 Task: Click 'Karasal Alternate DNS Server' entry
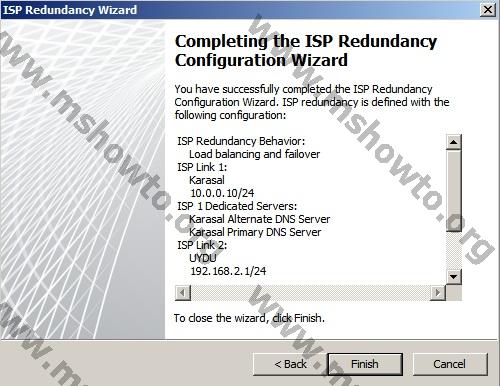(259, 219)
